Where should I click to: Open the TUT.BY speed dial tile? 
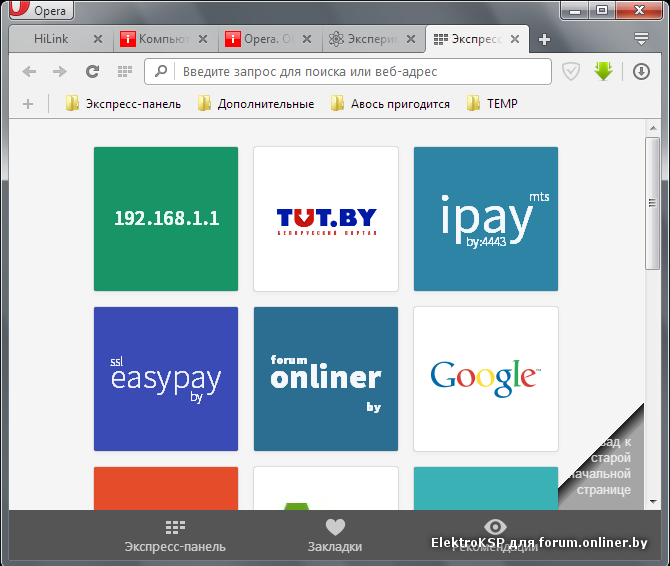326,219
